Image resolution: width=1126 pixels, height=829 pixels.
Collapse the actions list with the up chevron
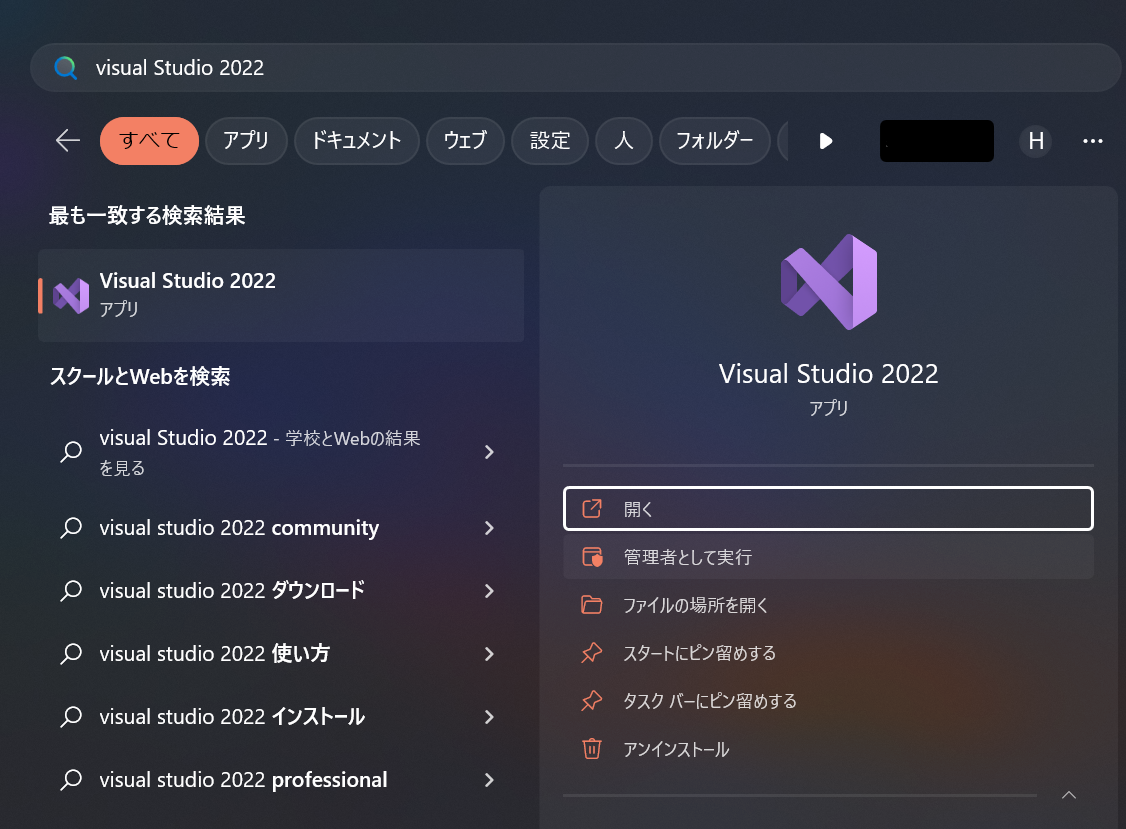click(1069, 795)
